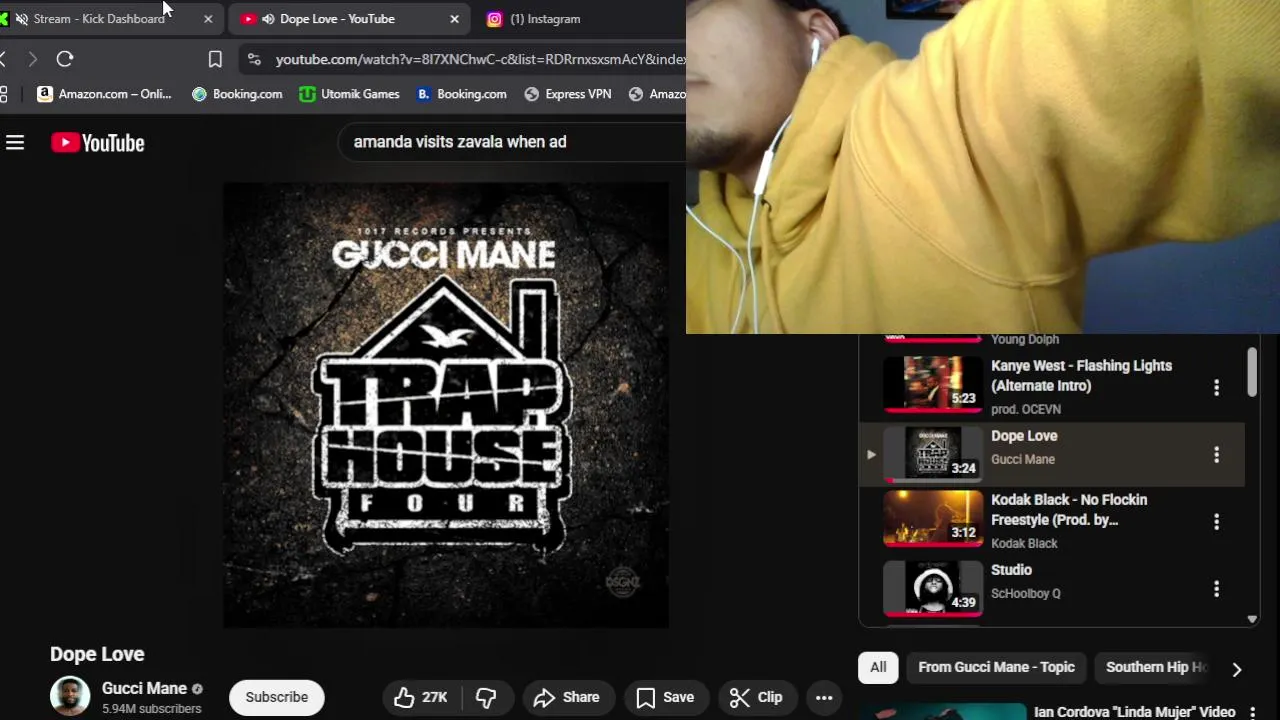
Task: Open Gucci Mane channel avatar
Action: (x=70, y=697)
